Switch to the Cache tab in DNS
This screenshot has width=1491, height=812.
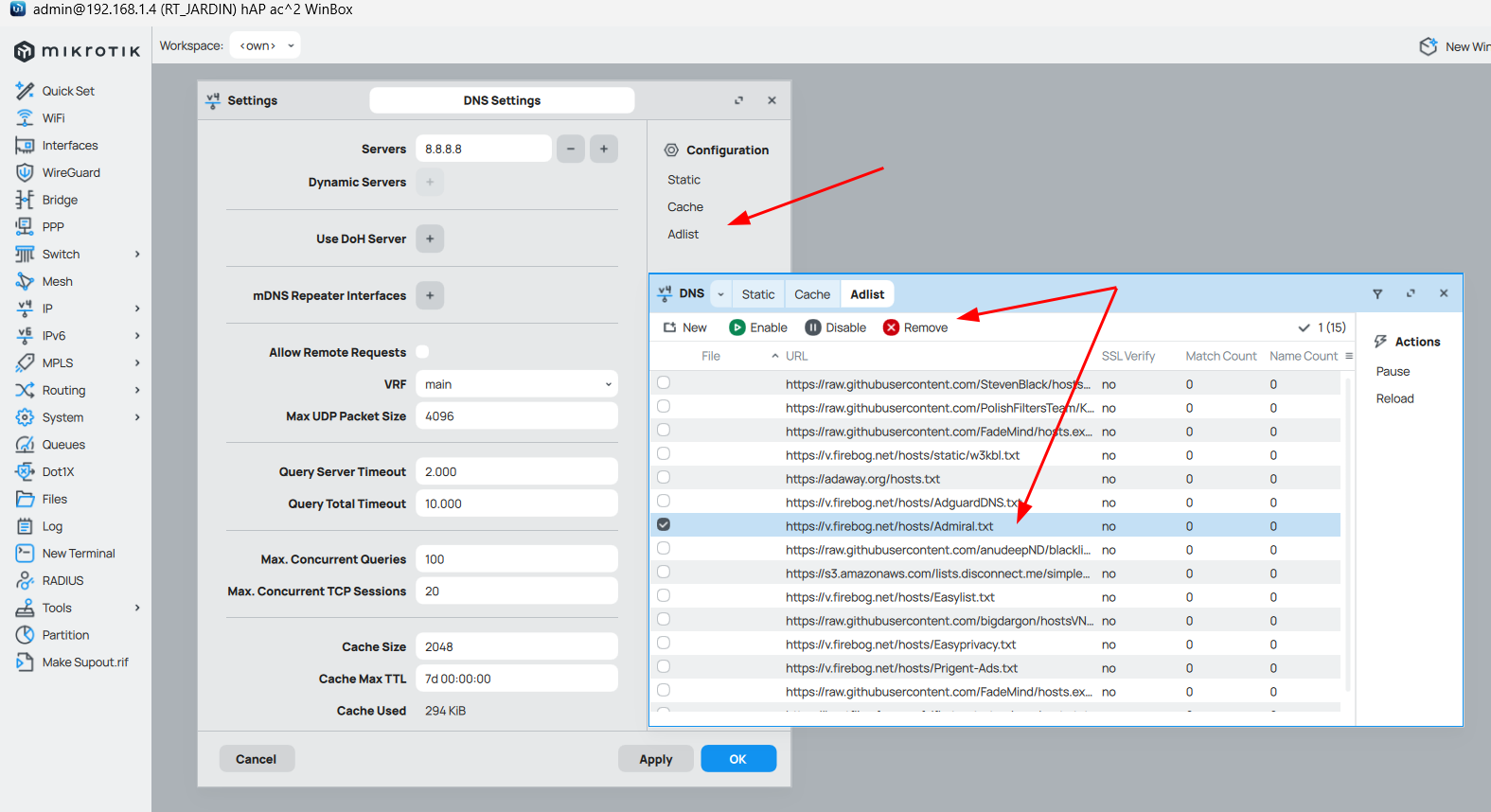point(811,294)
